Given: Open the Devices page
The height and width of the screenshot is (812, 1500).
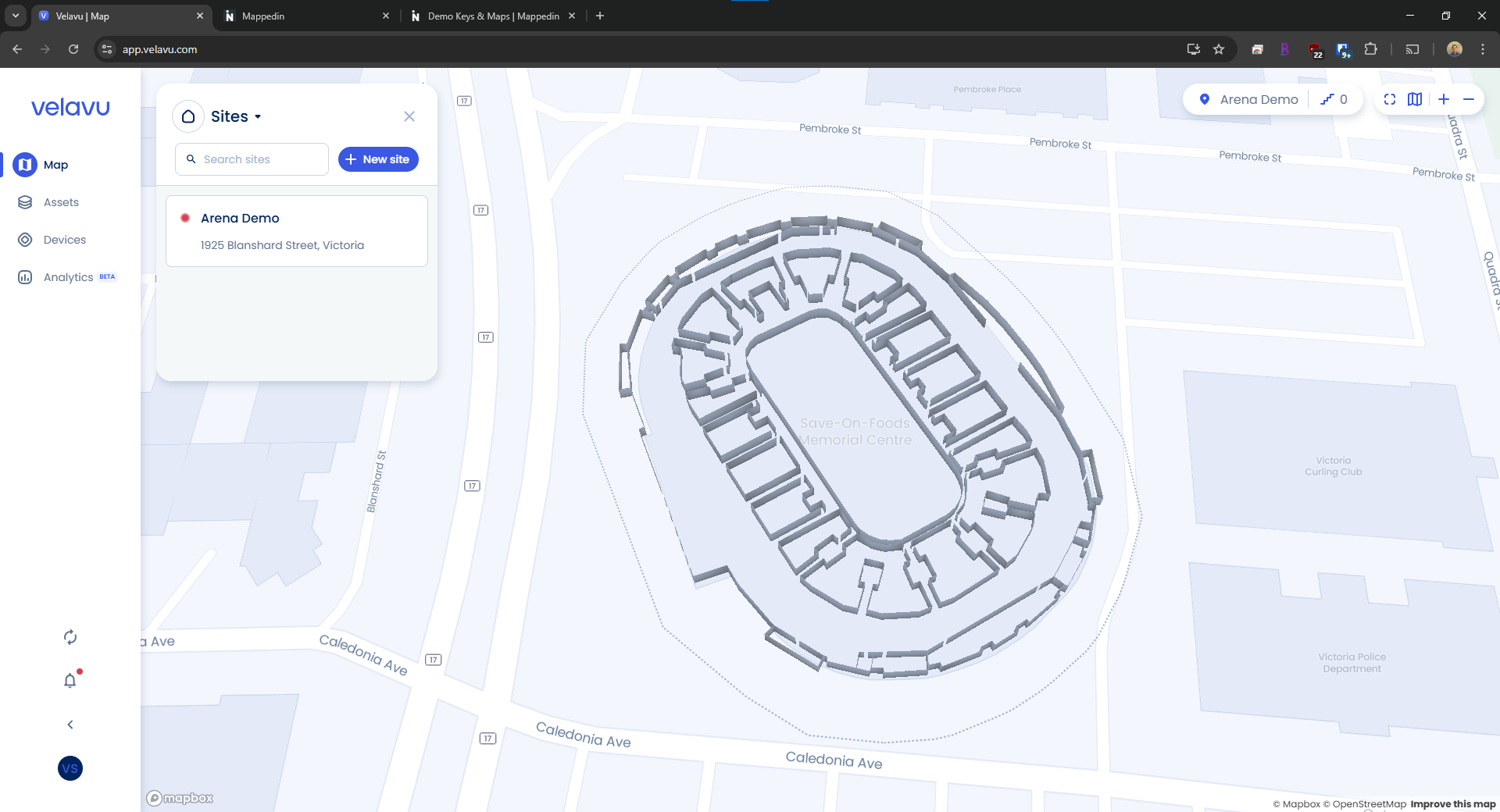Looking at the screenshot, I should 64,240.
